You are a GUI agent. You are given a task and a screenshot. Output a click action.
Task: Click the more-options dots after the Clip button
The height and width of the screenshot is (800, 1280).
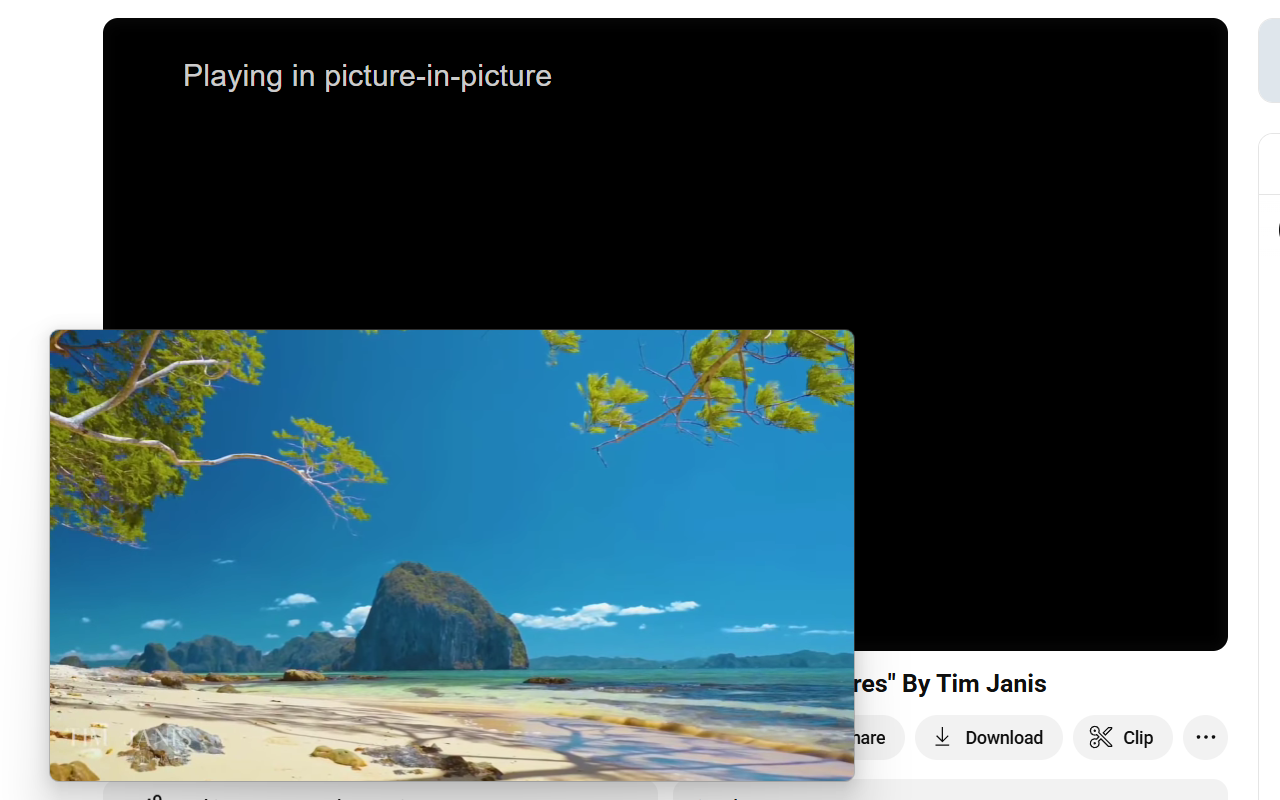tap(1205, 737)
